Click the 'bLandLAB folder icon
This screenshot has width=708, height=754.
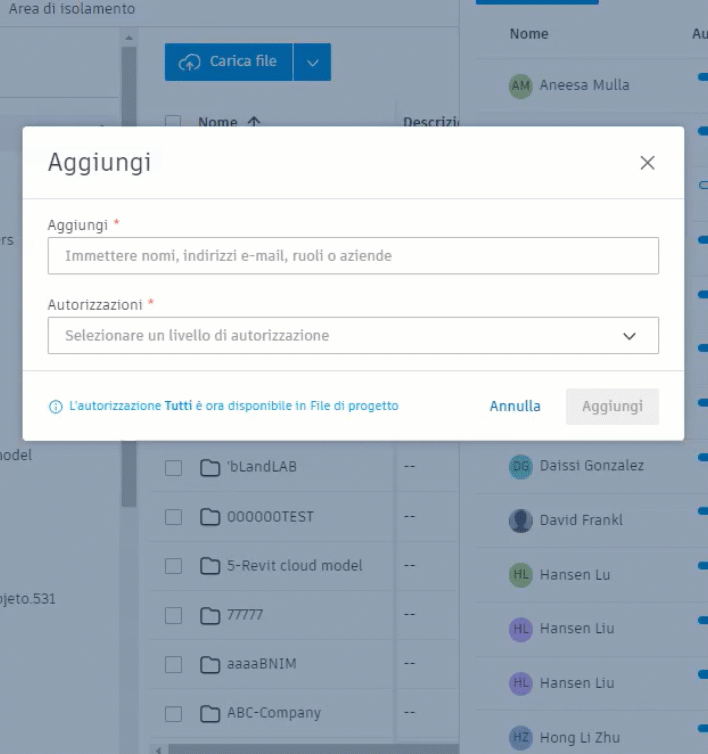tap(209, 467)
